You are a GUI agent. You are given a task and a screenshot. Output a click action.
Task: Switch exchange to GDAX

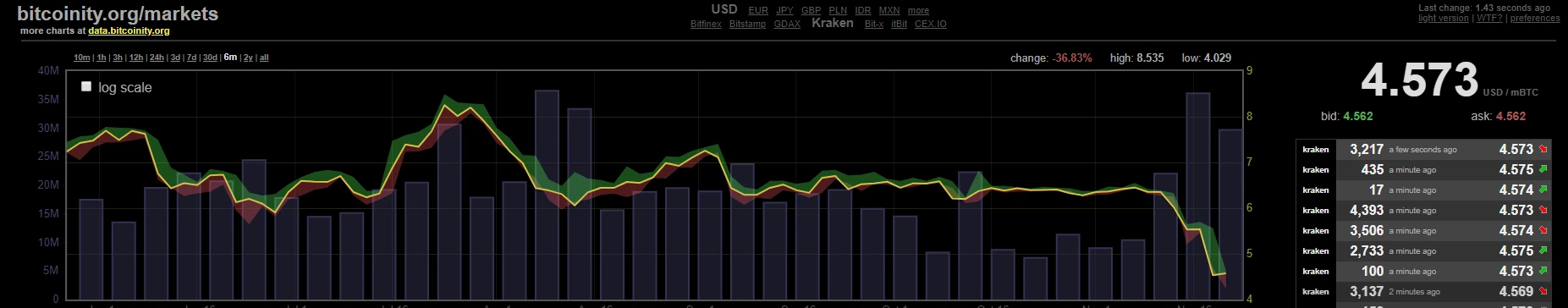point(787,25)
